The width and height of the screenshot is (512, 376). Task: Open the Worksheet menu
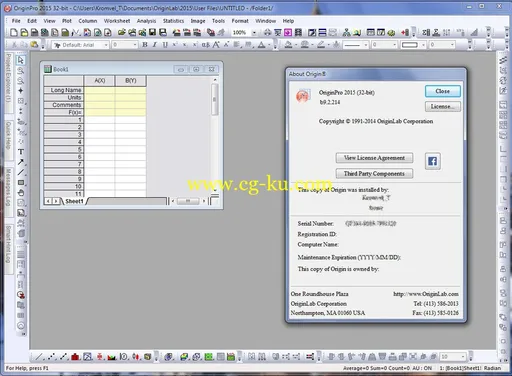tap(117, 21)
